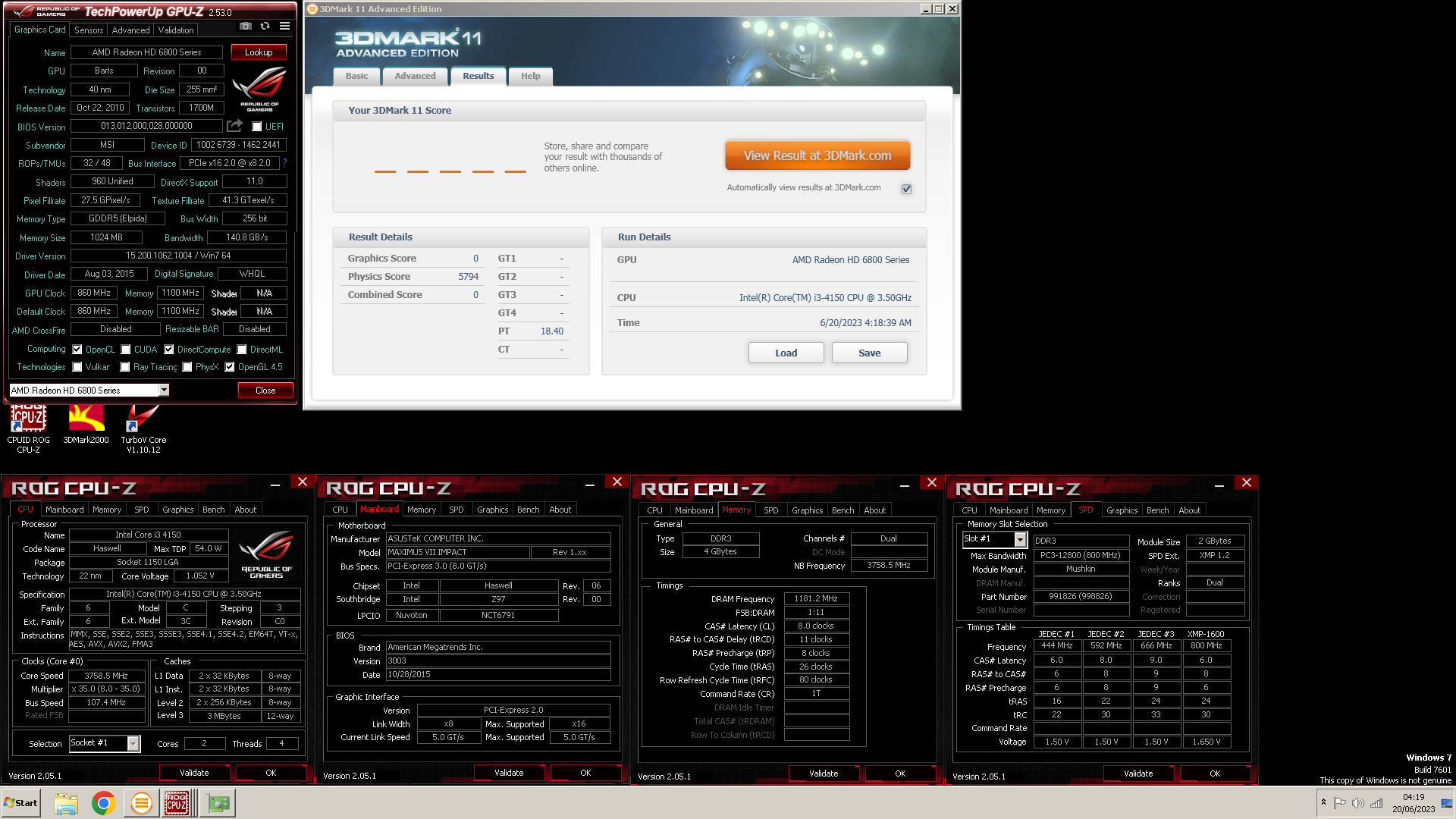
Task: Open the Help tab in 3DMark 11
Action: click(531, 76)
